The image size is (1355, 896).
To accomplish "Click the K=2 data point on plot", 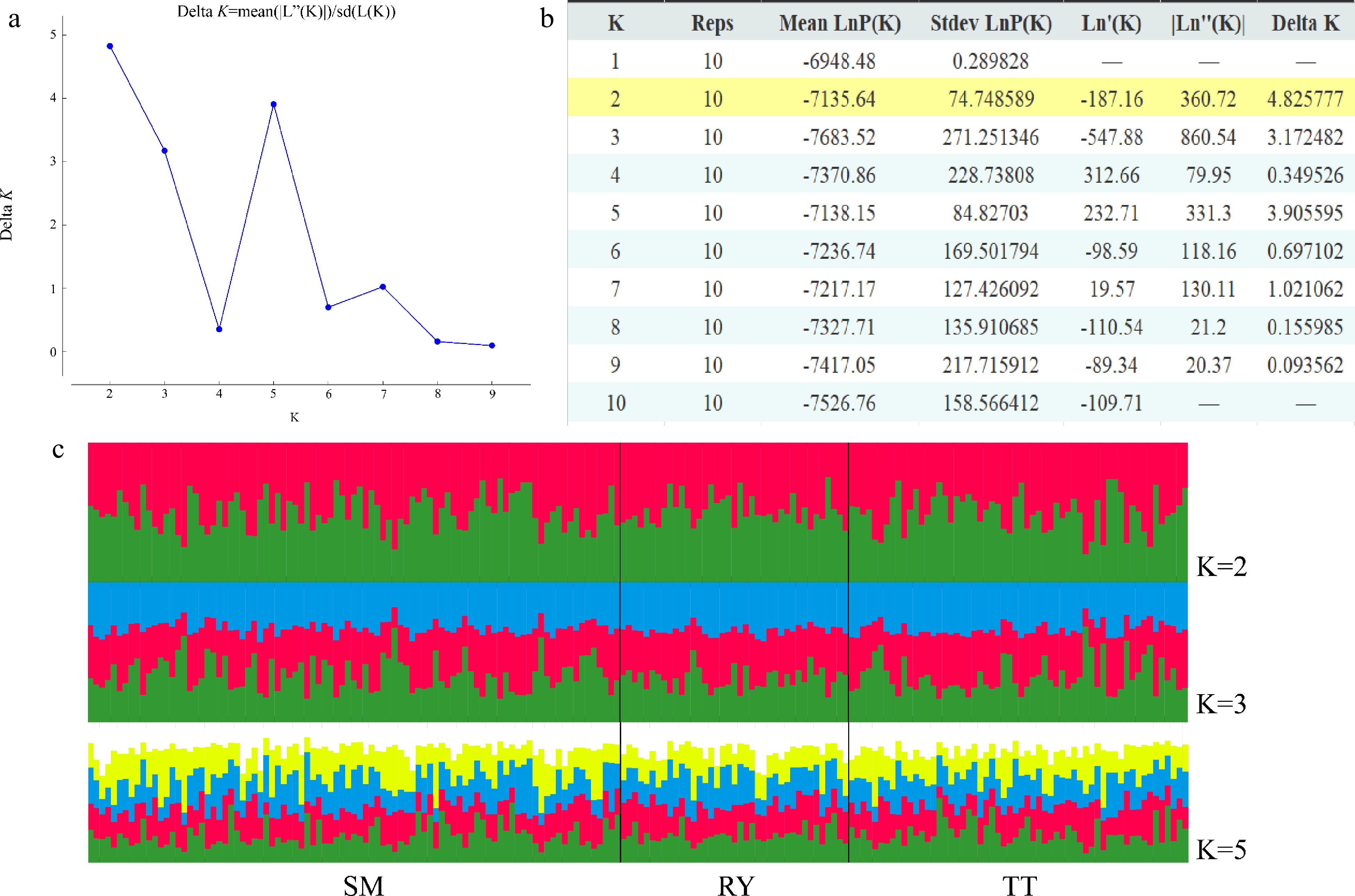I will [110, 46].
